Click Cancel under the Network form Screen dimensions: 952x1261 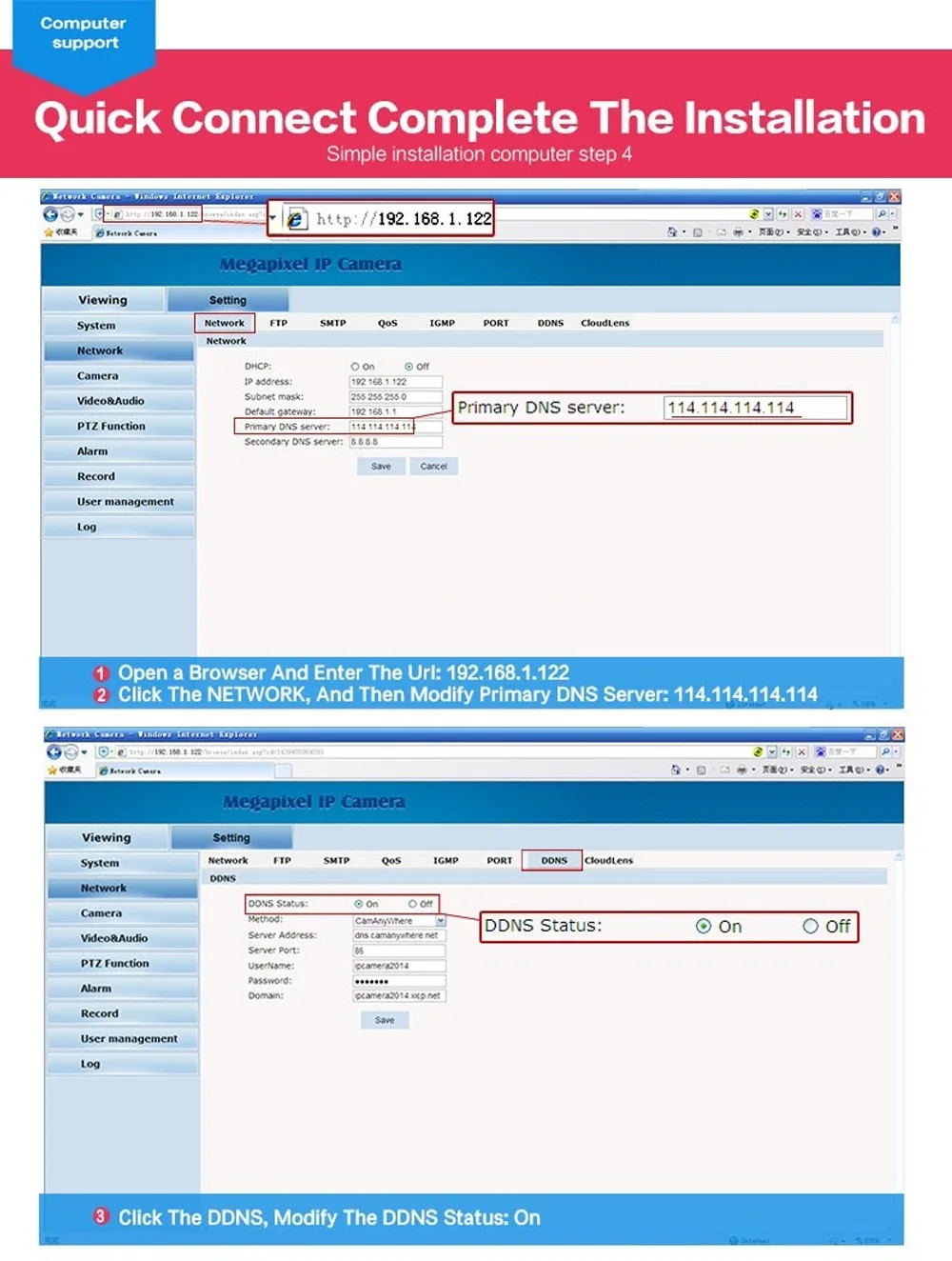pyautogui.click(x=433, y=467)
